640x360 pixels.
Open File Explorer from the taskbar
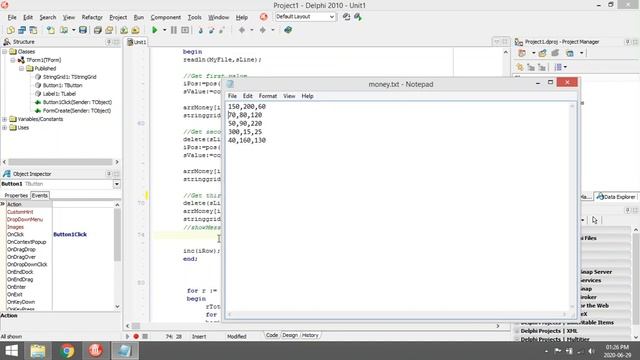pyautogui.click(x=38, y=351)
